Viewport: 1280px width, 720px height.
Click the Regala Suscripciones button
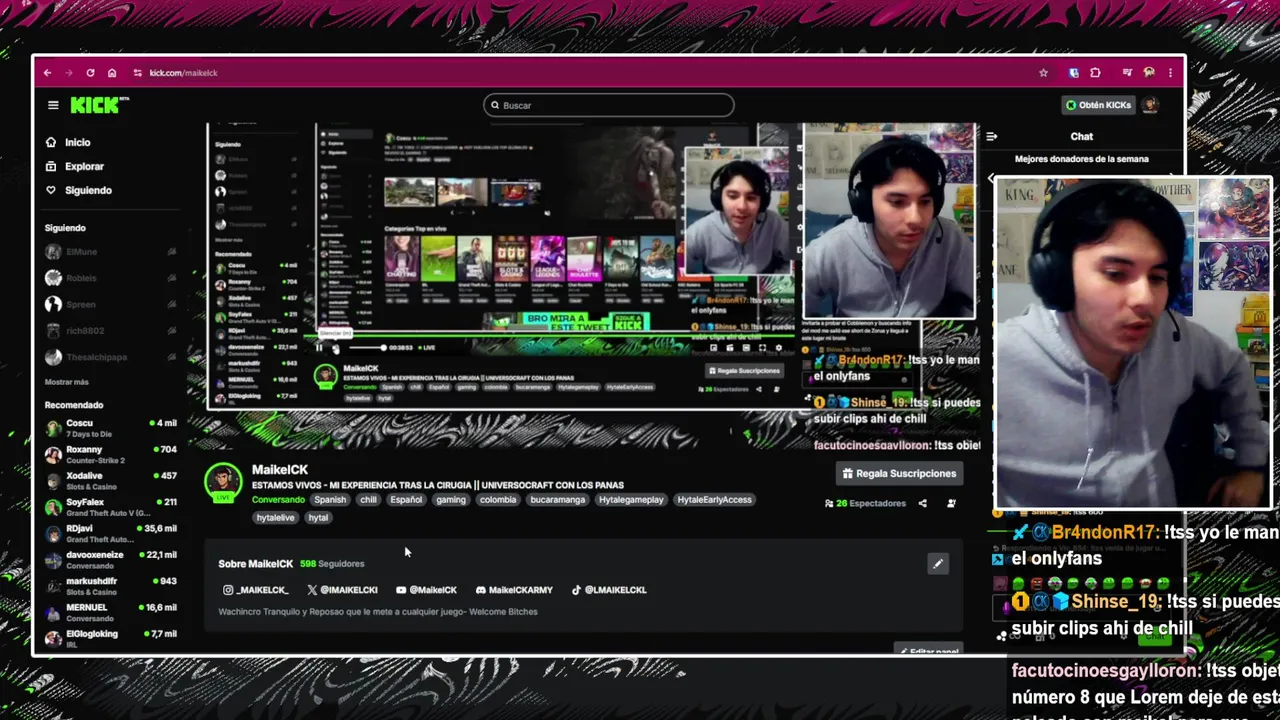899,474
